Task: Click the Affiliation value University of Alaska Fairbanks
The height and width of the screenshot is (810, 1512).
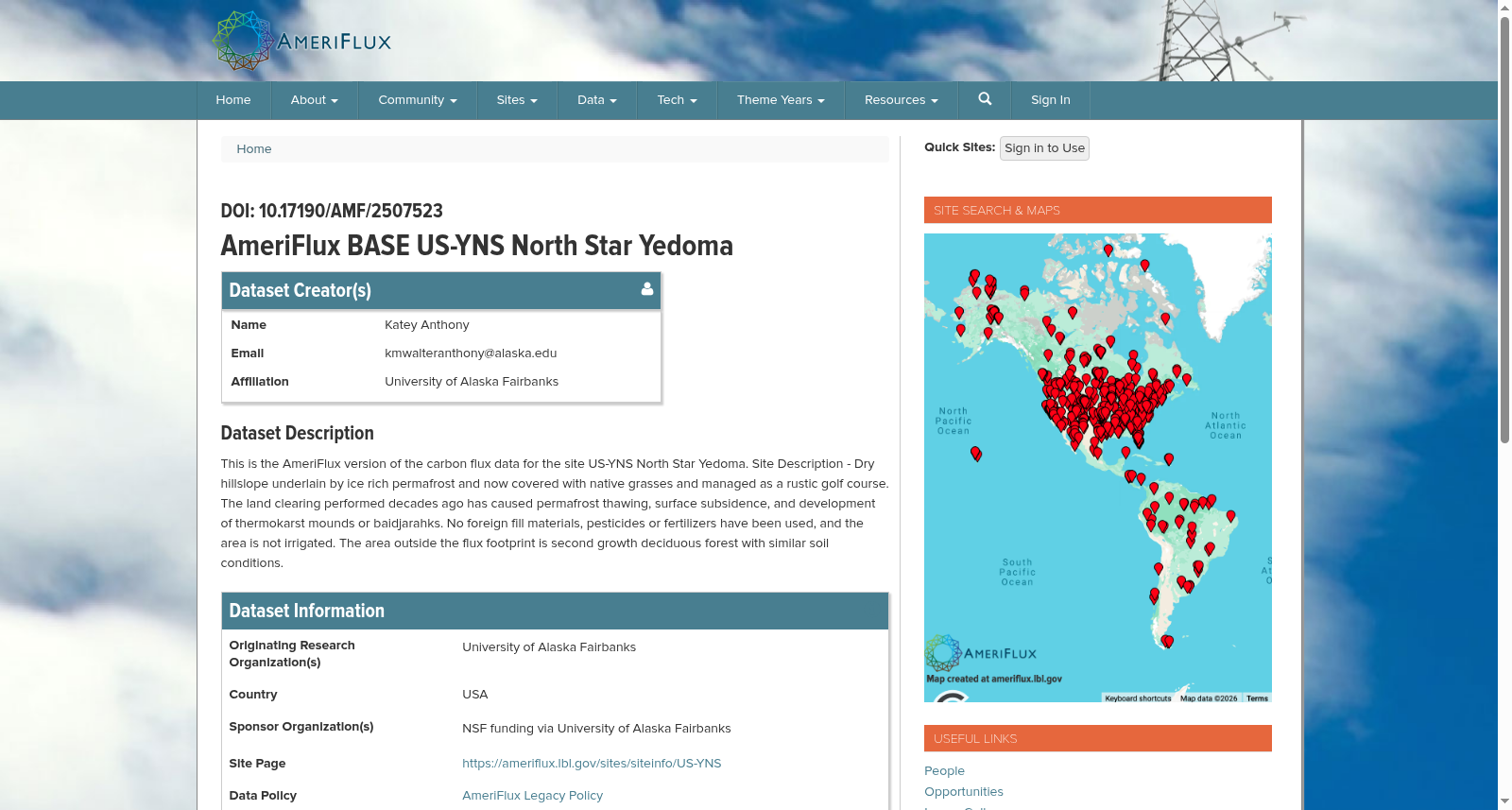Action: point(472,382)
